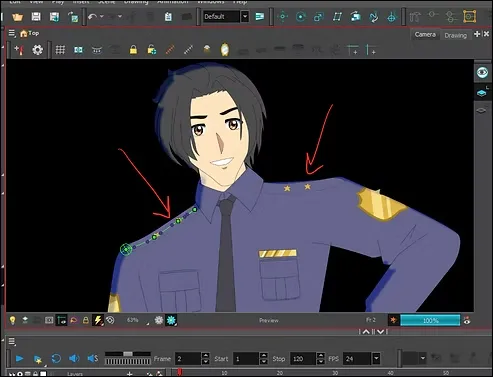Image resolution: width=493 pixels, height=377 pixels.
Task: Click the 100% blue progress bar
Action: (x=430, y=321)
